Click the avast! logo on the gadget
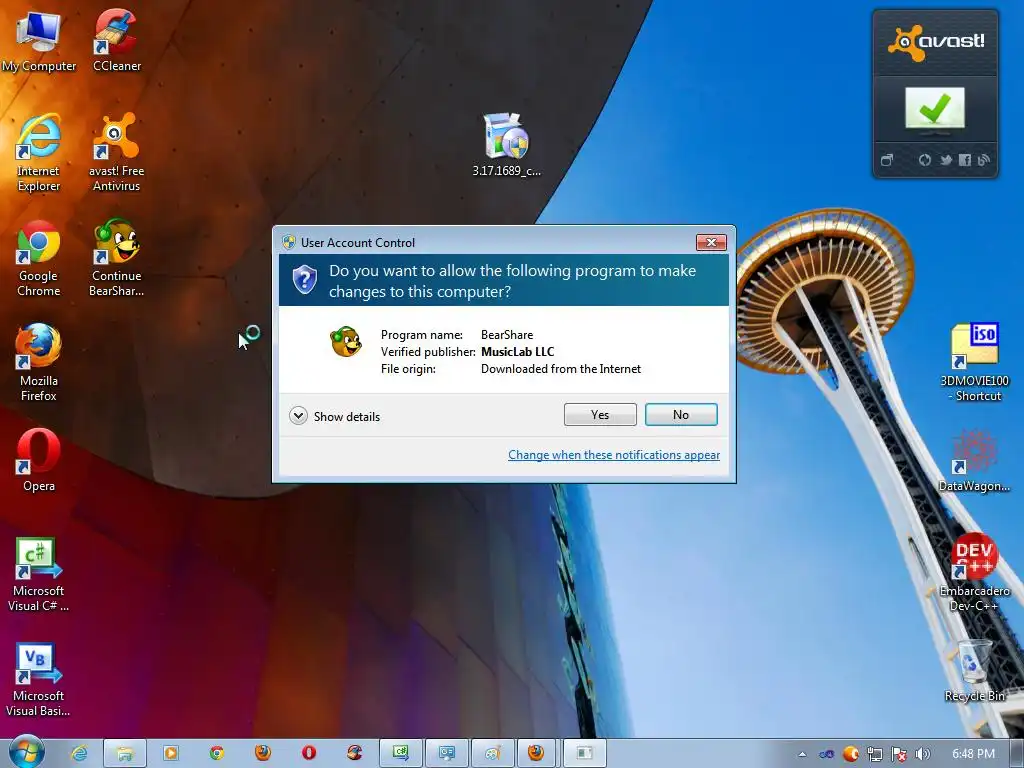The height and width of the screenshot is (768, 1024). (935, 42)
